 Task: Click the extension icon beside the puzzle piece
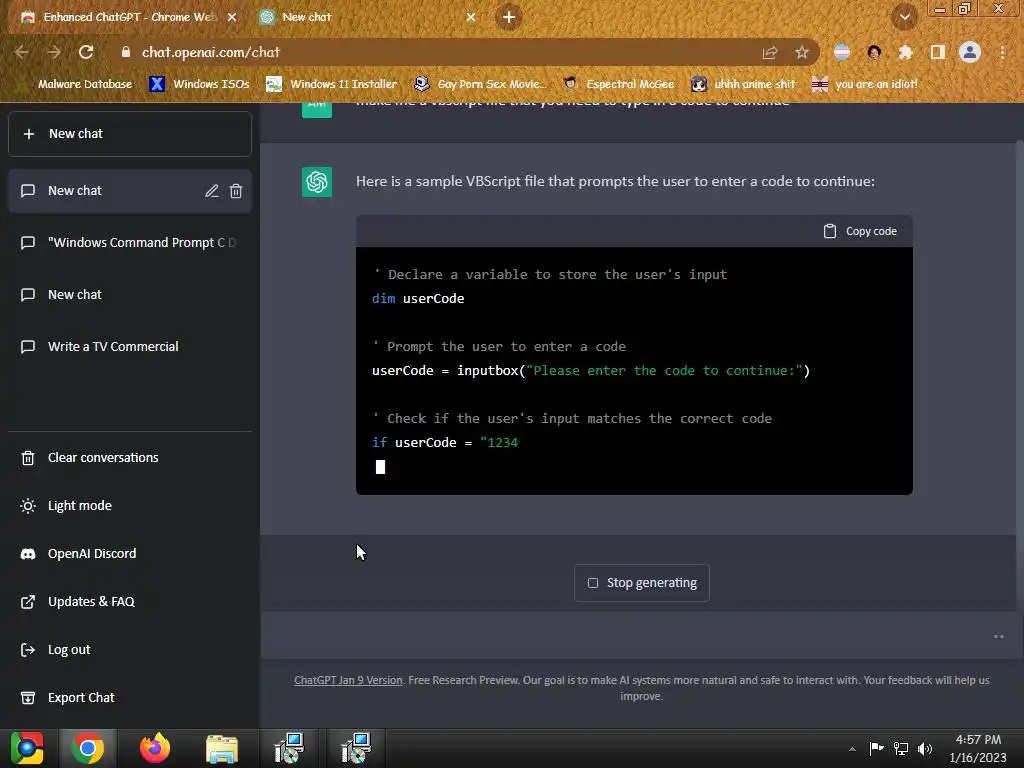point(874,52)
